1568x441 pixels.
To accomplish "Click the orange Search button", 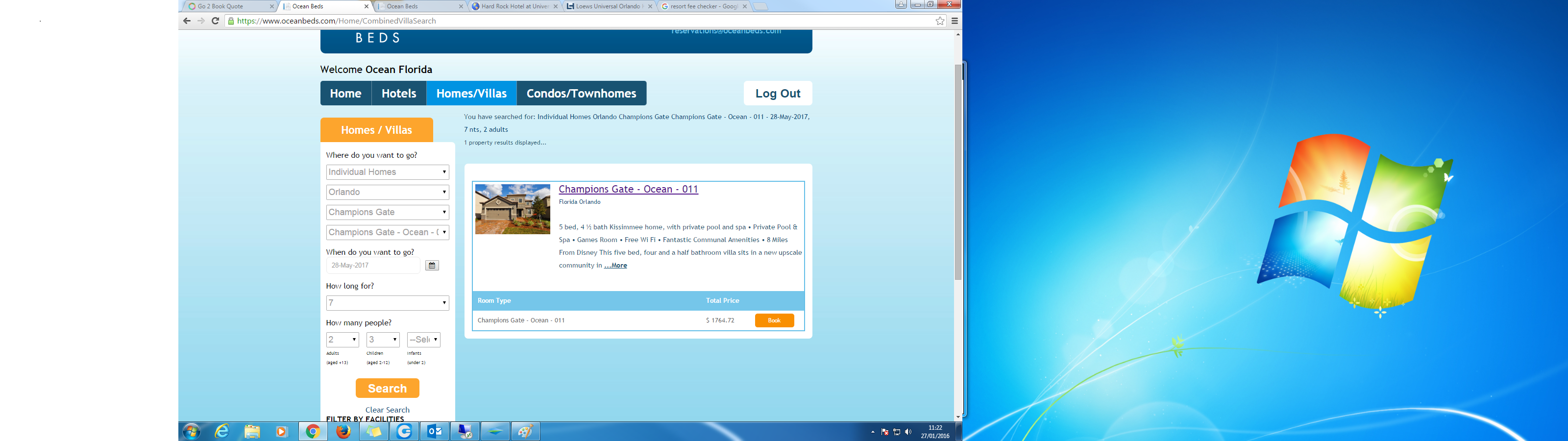I will (x=388, y=388).
